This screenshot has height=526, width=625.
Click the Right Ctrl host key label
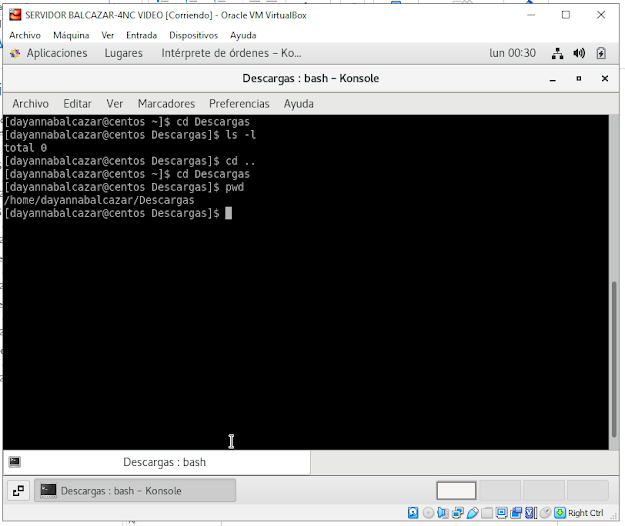586,513
